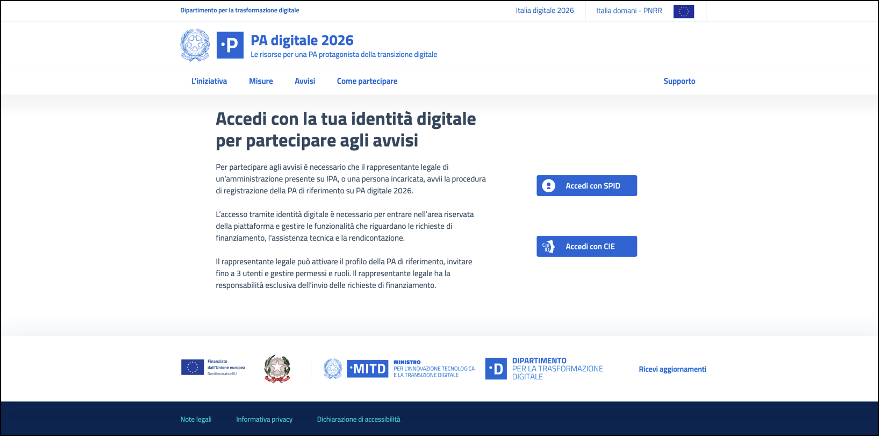Image resolution: width=879 pixels, height=436 pixels.
Task: Go to the Misure section
Action: (x=261, y=81)
